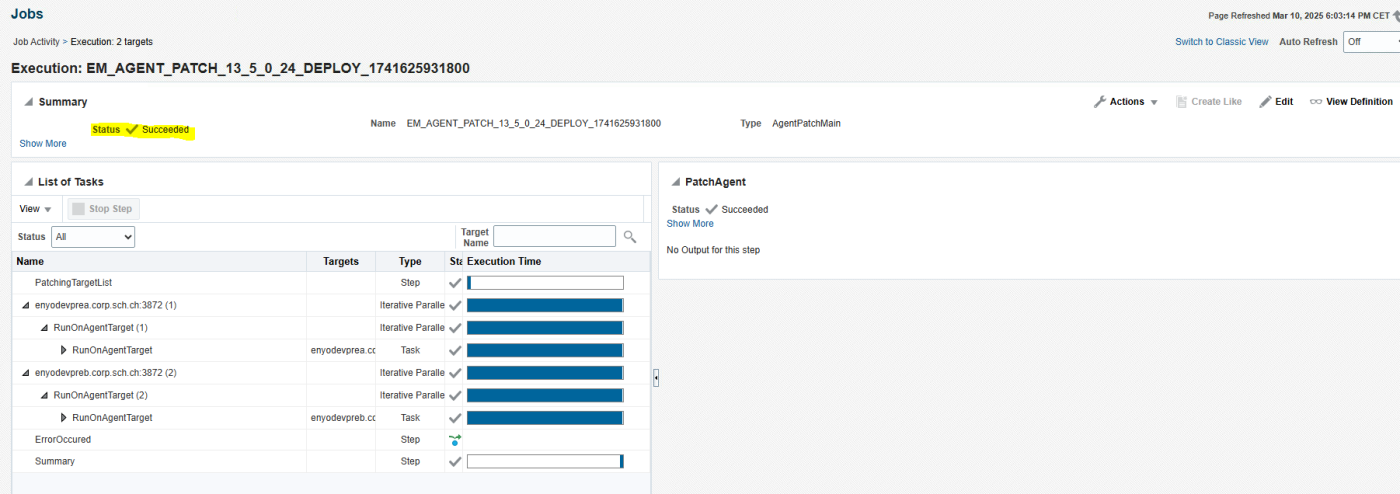The image size is (1400, 494).
Task: Click the wrench icon beside Actions
Action: (1100, 102)
